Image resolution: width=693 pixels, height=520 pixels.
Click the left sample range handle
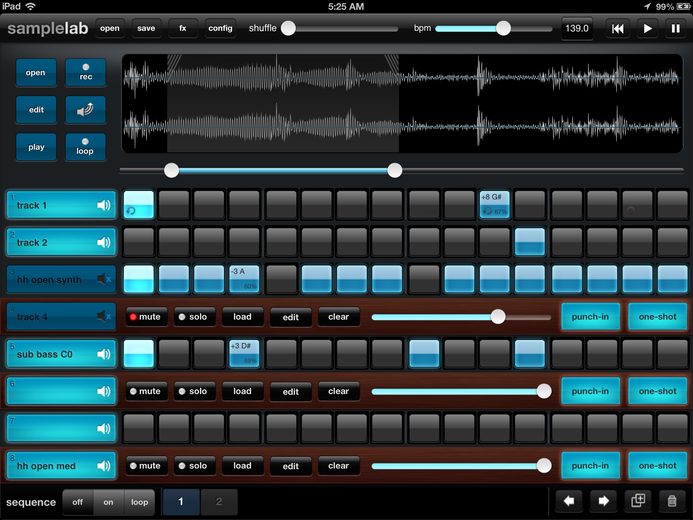click(171, 170)
